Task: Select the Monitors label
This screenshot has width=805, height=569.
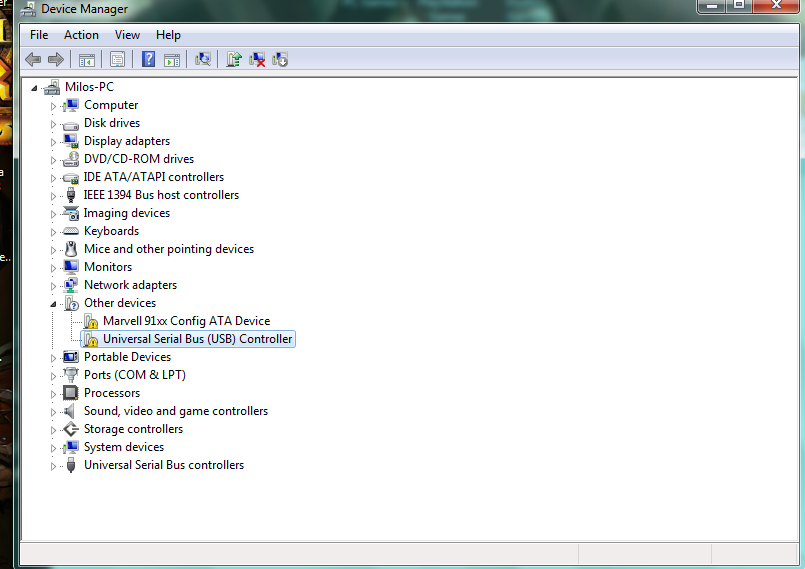Action: click(x=108, y=267)
